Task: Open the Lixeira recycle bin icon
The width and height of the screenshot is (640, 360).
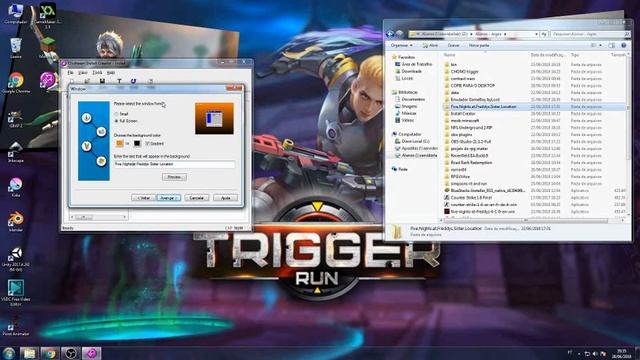Action: (x=16, y=48)
